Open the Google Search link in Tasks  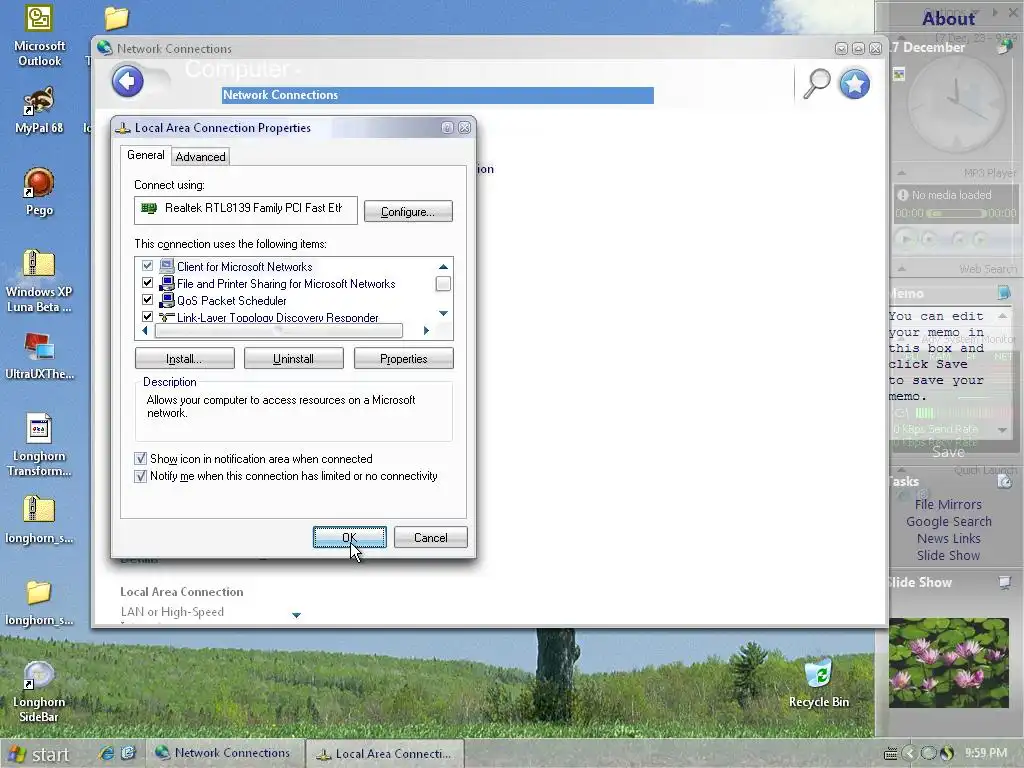(948, 521)
